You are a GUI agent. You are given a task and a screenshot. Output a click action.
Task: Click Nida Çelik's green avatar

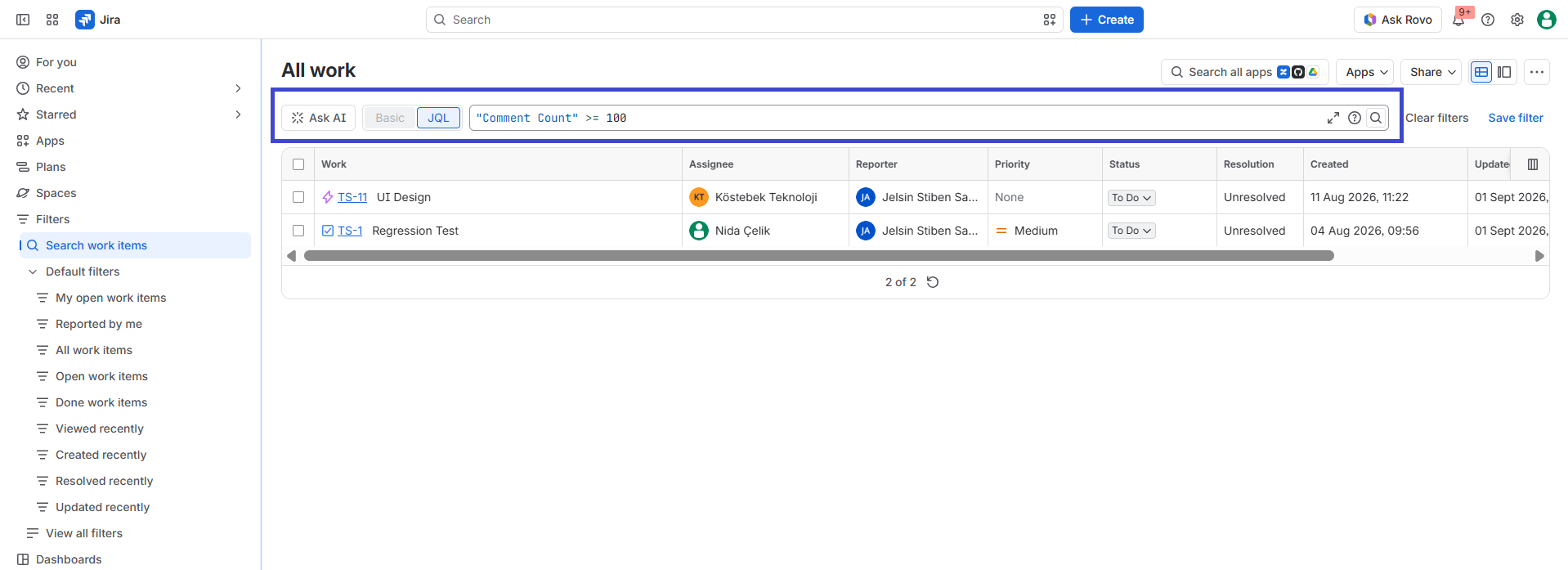click(699, 231)
